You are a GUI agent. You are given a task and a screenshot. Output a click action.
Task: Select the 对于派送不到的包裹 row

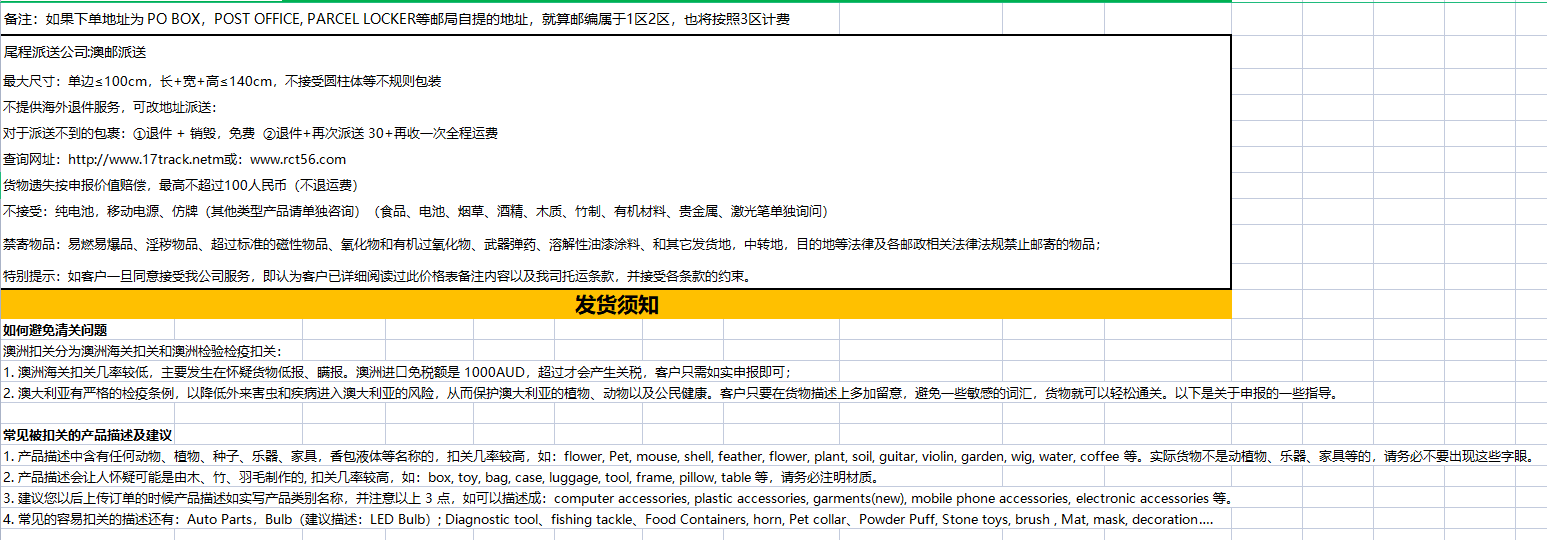250,133
